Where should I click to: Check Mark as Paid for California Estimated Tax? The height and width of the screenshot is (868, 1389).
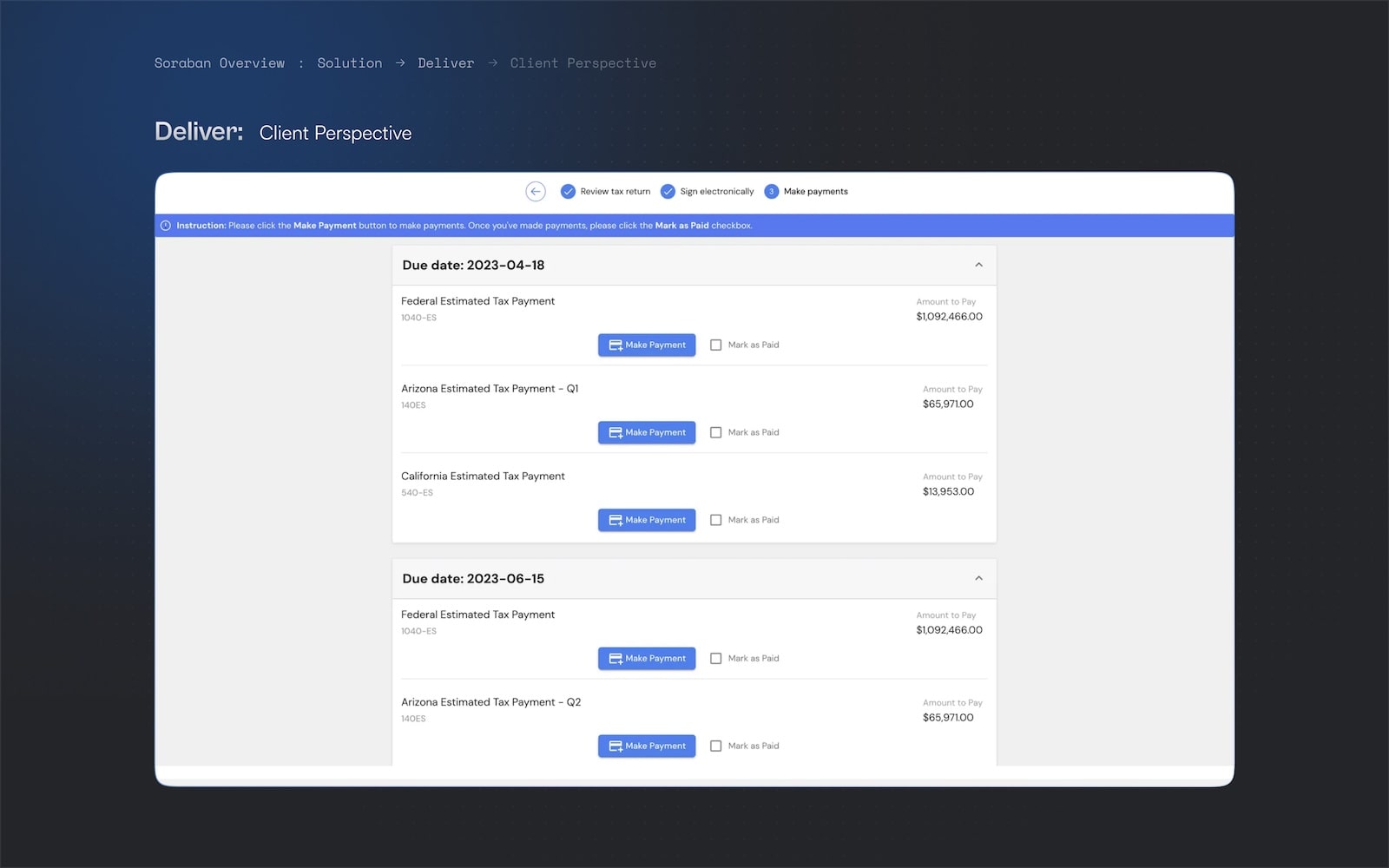coord(716,520)
